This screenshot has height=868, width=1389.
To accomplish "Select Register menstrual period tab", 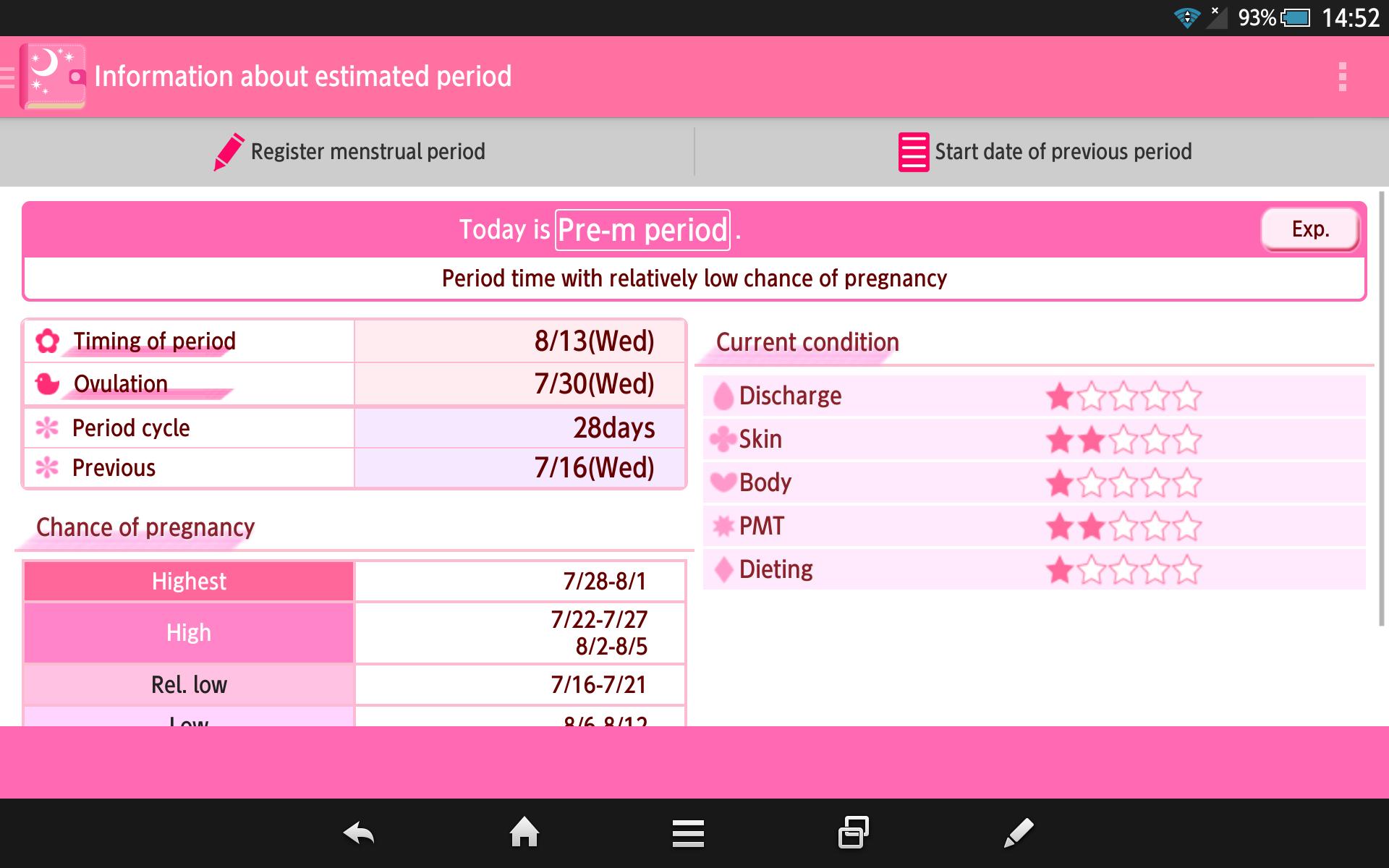I will coord(349,152).
